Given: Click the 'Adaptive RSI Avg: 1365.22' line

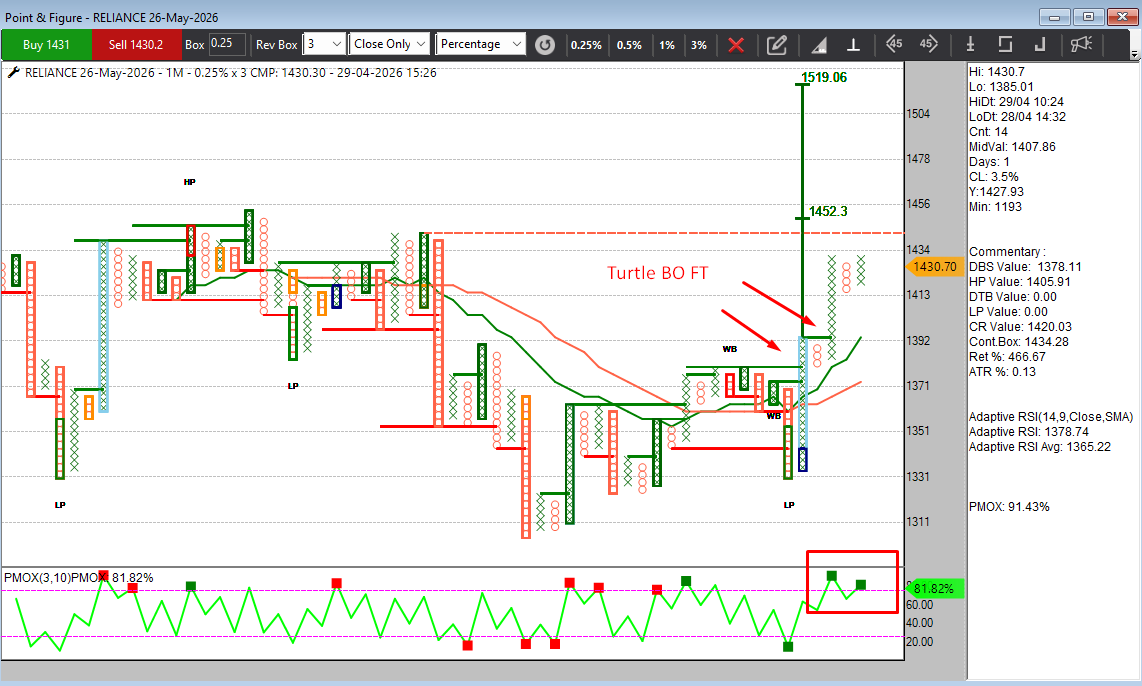Looking at the screenshot, I should pos(1039,446).
